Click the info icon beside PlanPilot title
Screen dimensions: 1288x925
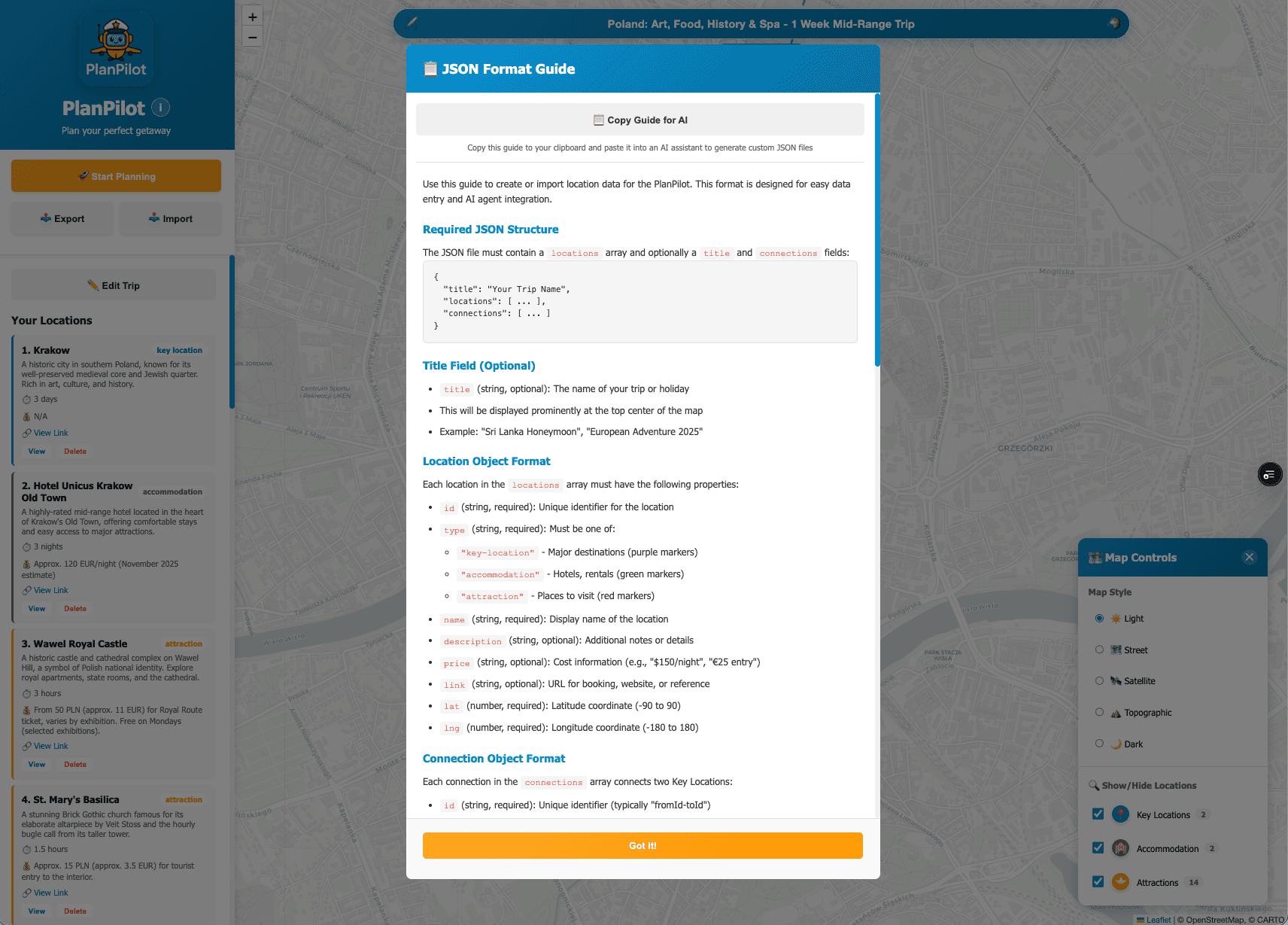coord(160,108)
